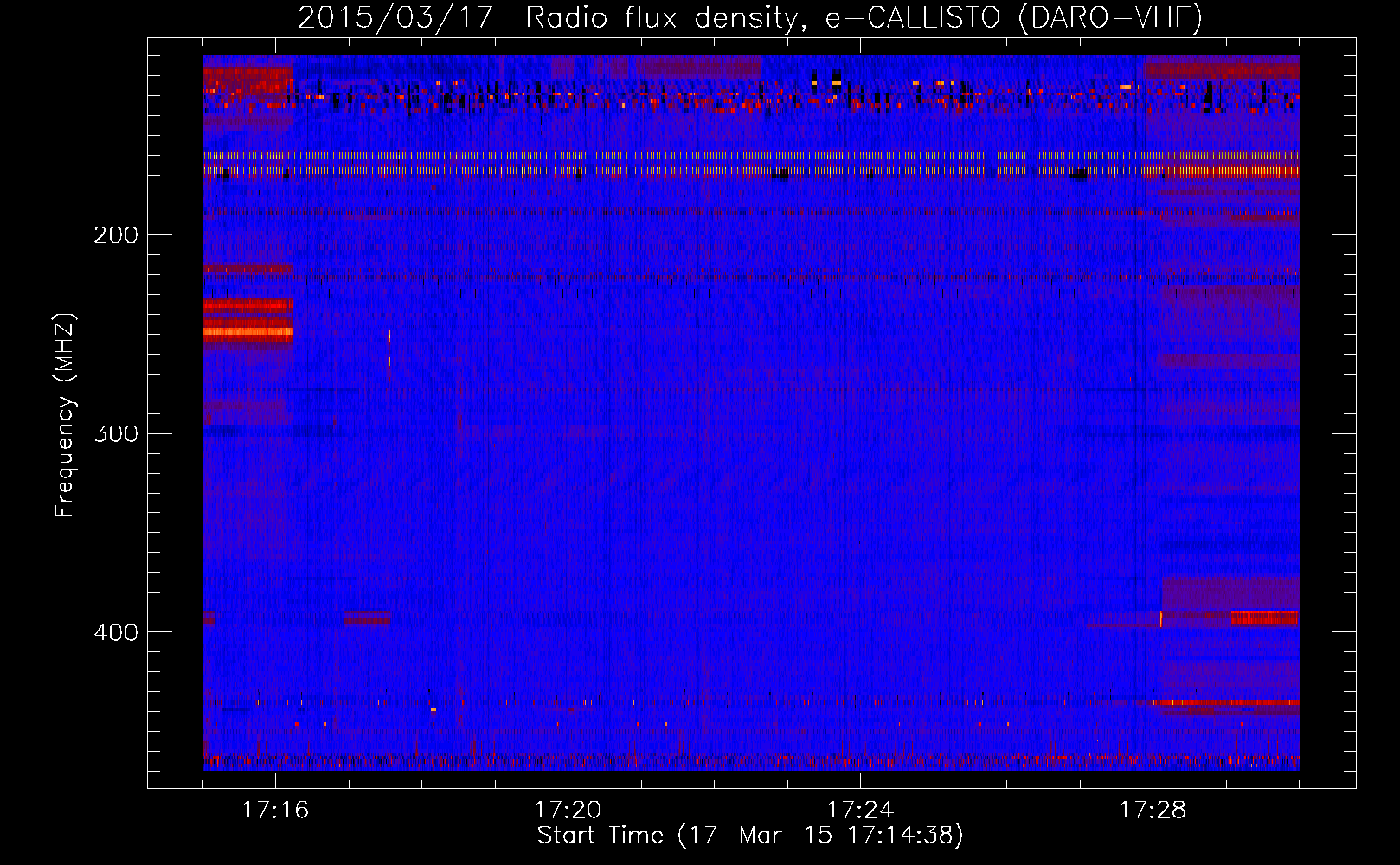Screen dimensions: 1400x865
Task: Click the 'Frequency (MHZ)' axis title
Action: click(65, 415)
